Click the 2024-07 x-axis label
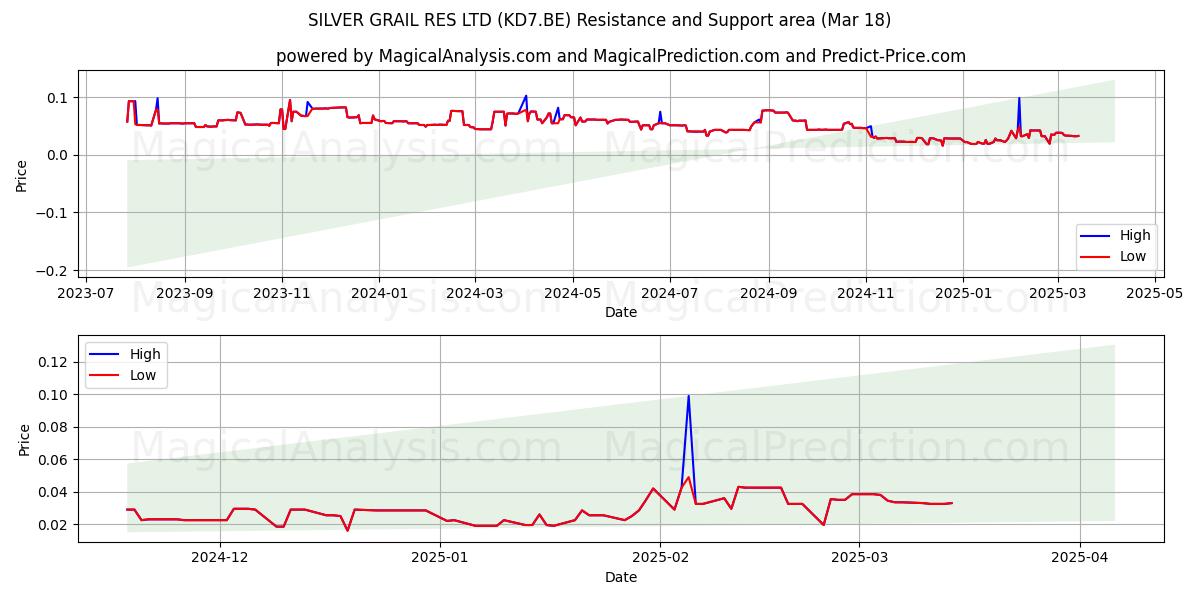1200x600 pixels. (x=668, y=294)
